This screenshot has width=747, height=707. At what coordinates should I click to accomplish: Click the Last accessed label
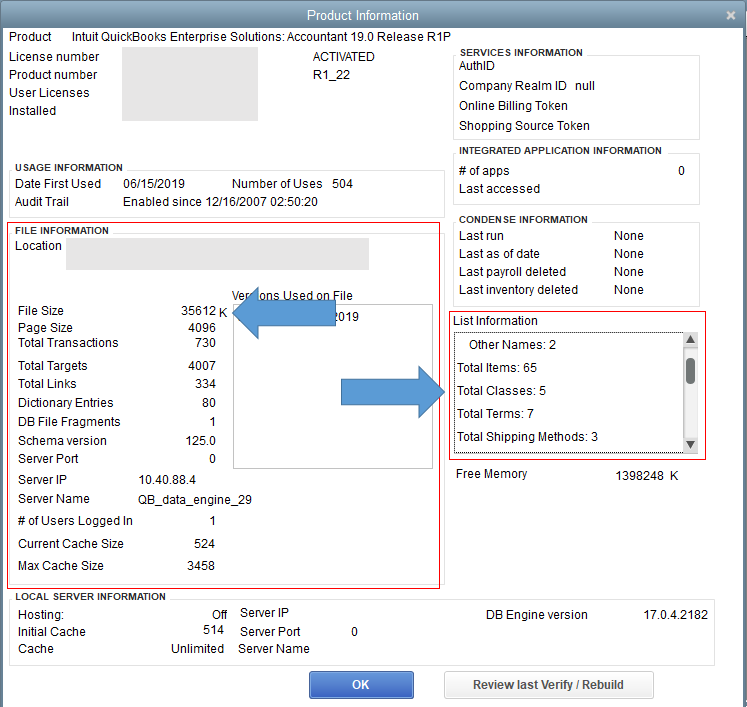tap(499, 189)
